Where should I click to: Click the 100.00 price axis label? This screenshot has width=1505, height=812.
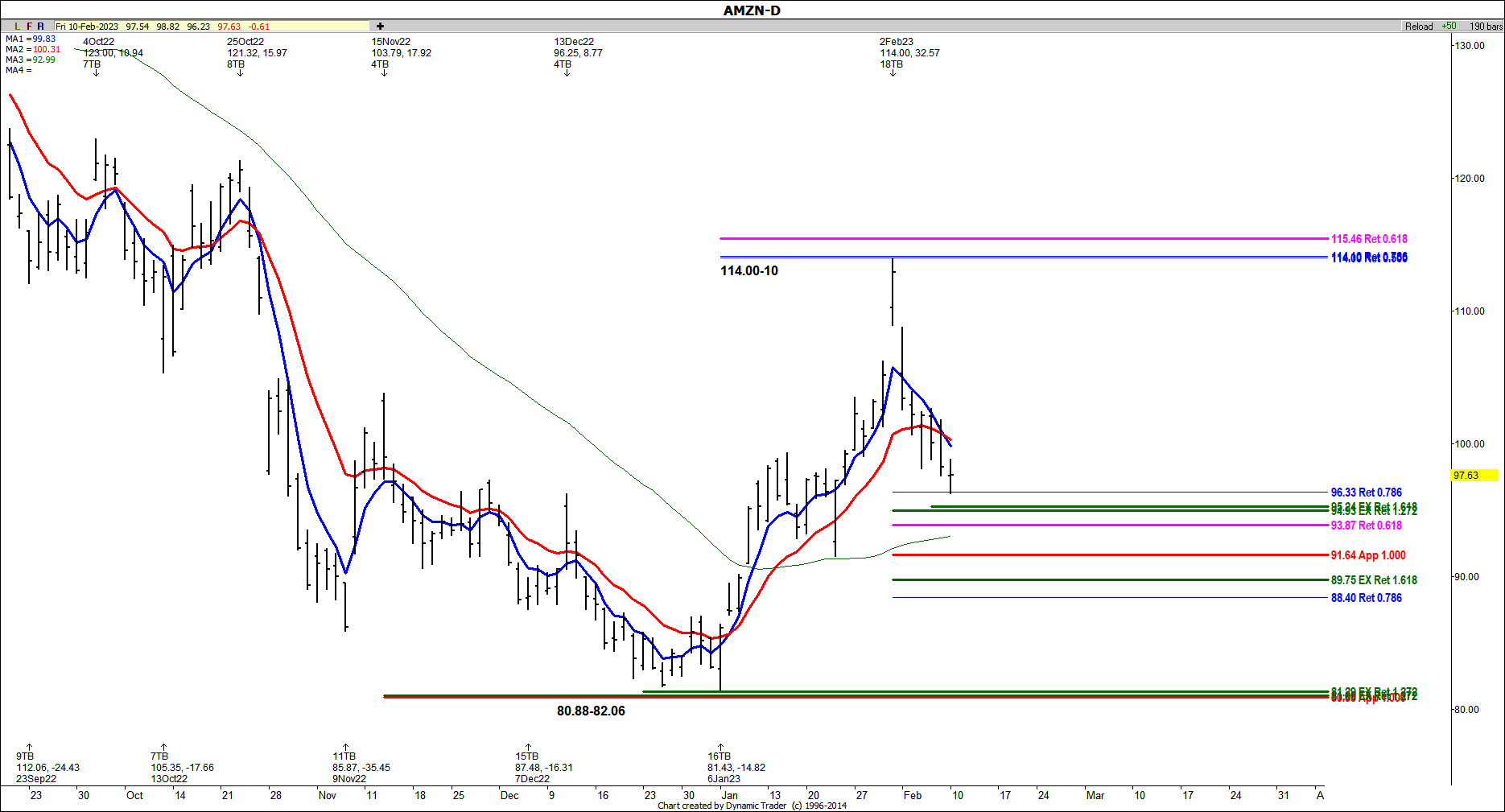pos(1469,444)
